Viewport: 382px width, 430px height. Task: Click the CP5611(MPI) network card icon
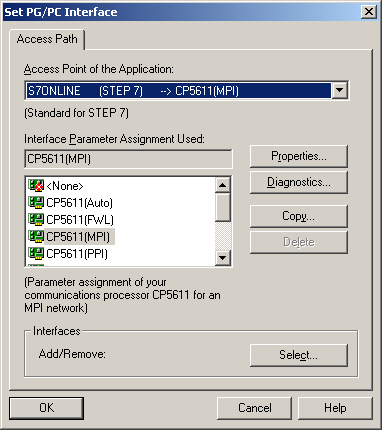click(36, 237)
